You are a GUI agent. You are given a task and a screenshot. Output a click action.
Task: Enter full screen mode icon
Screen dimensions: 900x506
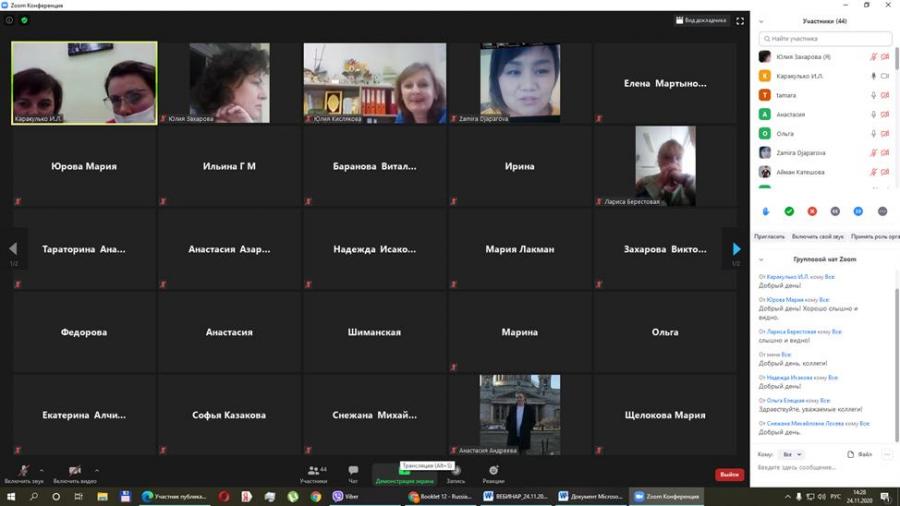coord(740,21)
